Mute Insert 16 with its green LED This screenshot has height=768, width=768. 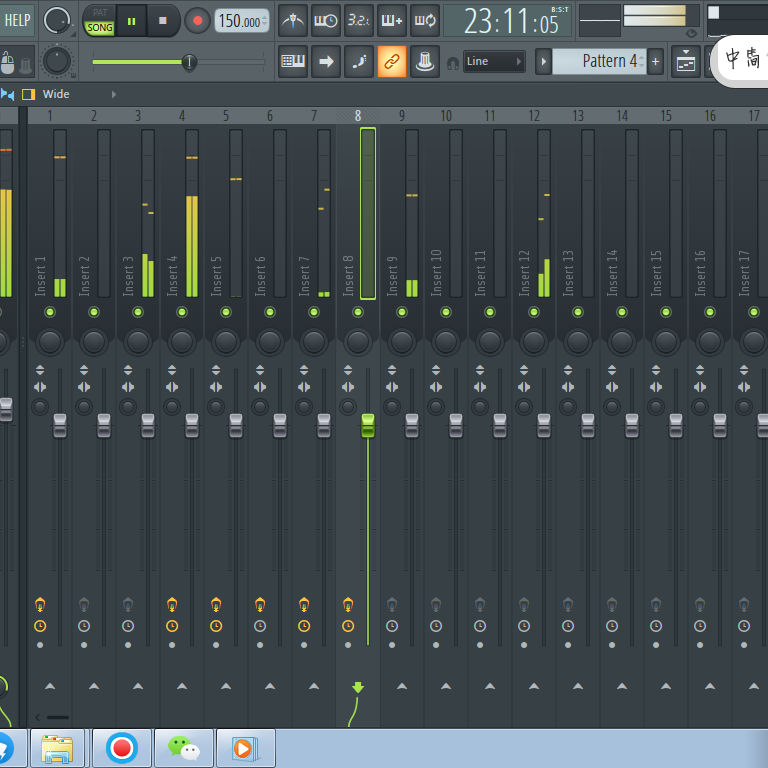(x=710, y=312)
